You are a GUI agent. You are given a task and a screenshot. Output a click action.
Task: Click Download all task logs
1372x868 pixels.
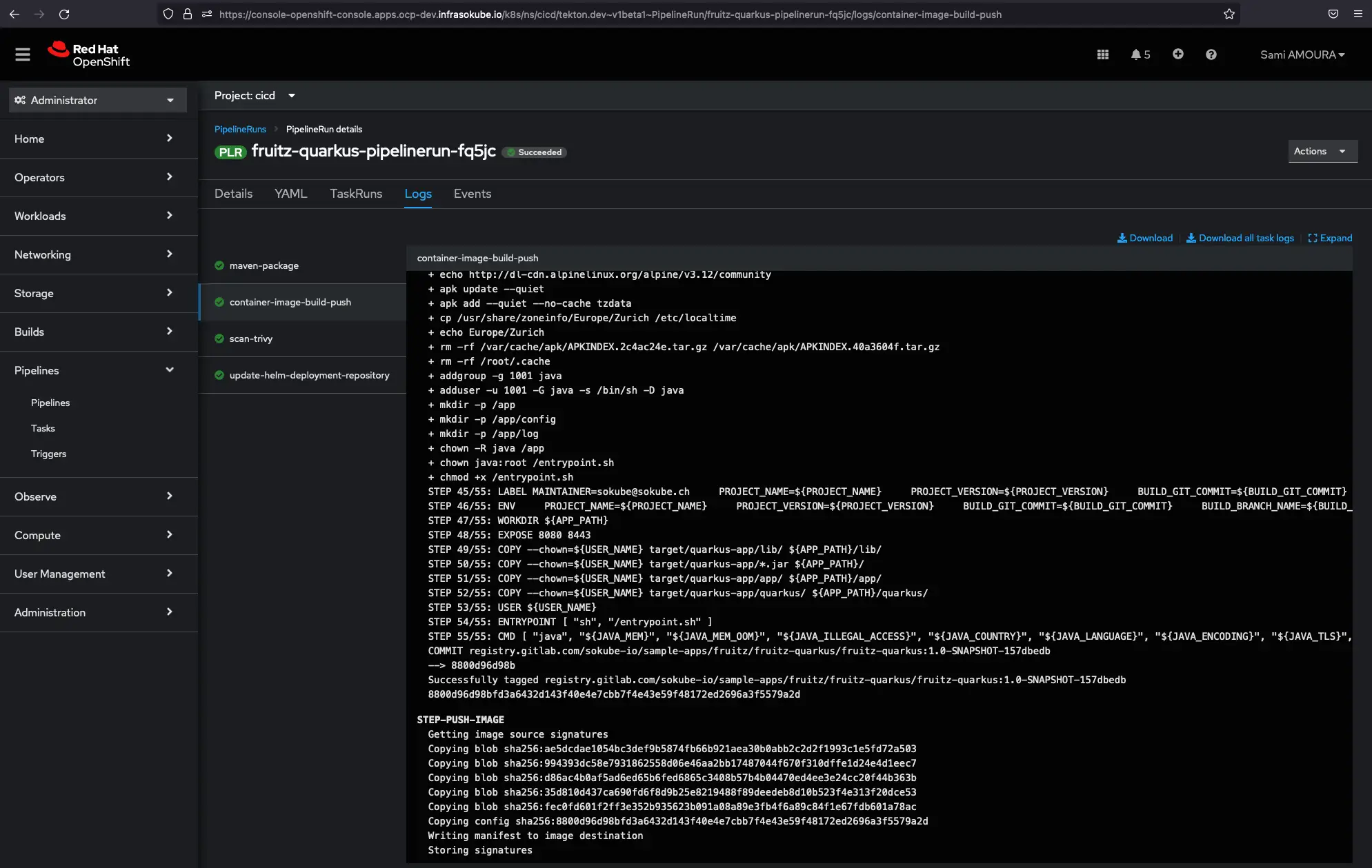tap(1240, 238)
